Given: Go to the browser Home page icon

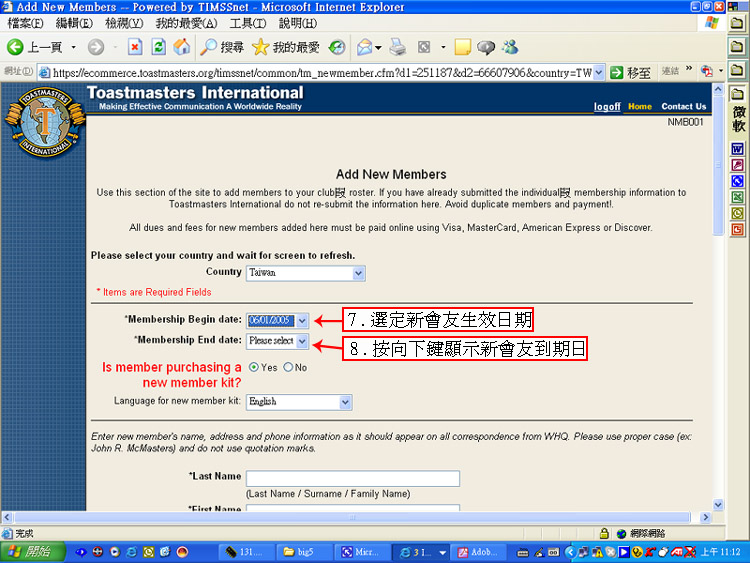Looking at the screenshot, I should point(181,47).
